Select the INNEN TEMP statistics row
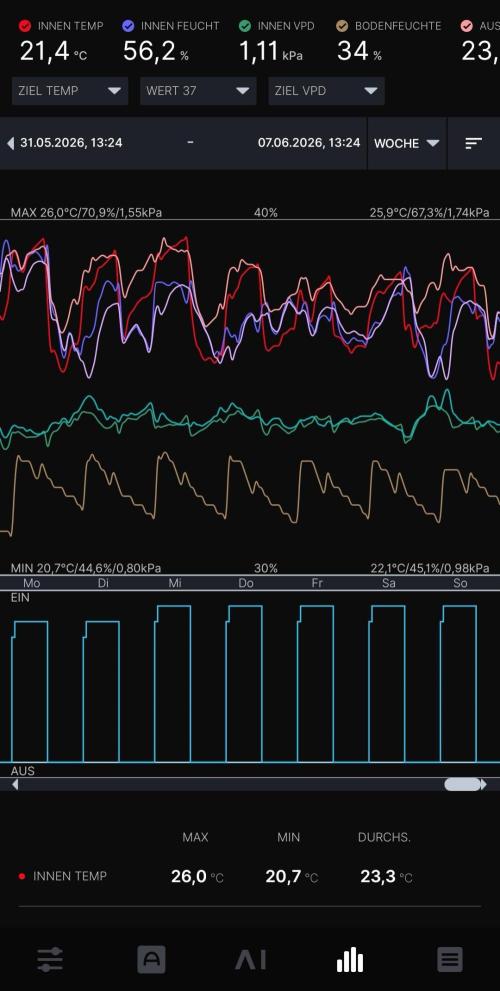The width and height of the screenshot is (500, 991). point(250,877)
